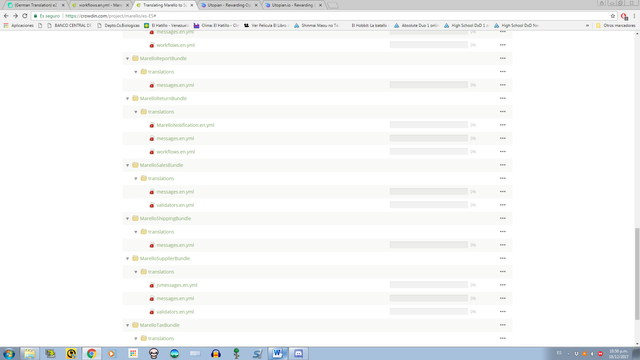
Task: Open options menu for MarelloSalesBundle folder
Action: pyautogui.click(x=502, y=165)
